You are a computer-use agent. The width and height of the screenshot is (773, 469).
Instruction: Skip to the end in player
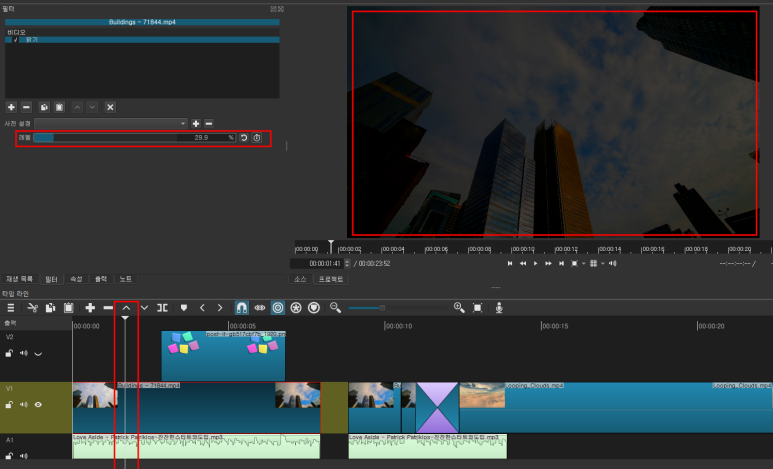click(561, 263)
